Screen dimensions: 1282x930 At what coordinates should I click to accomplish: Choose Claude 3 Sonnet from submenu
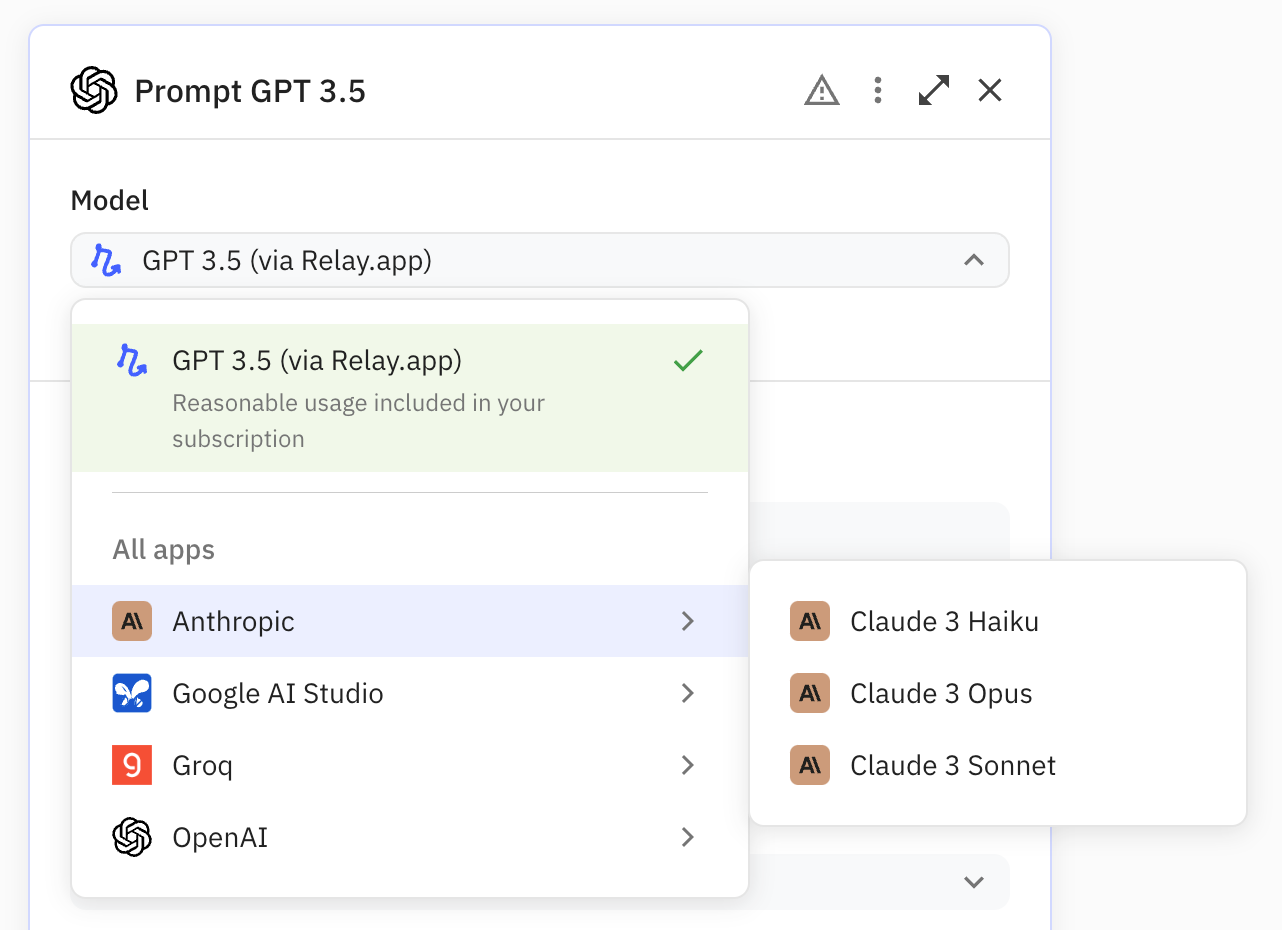[x=952, y=765]
